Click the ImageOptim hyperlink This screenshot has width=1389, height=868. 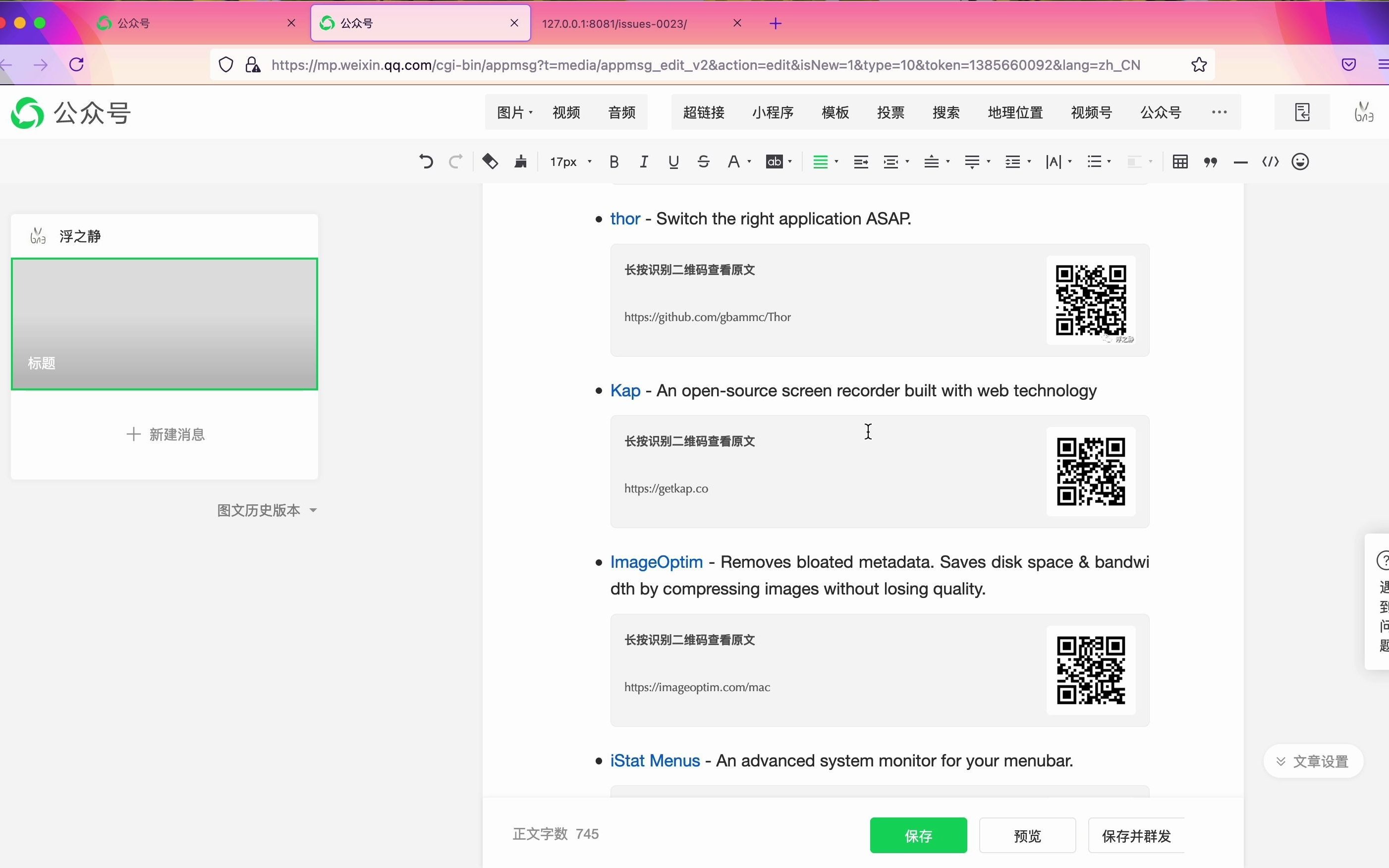[x=657, y=561]
